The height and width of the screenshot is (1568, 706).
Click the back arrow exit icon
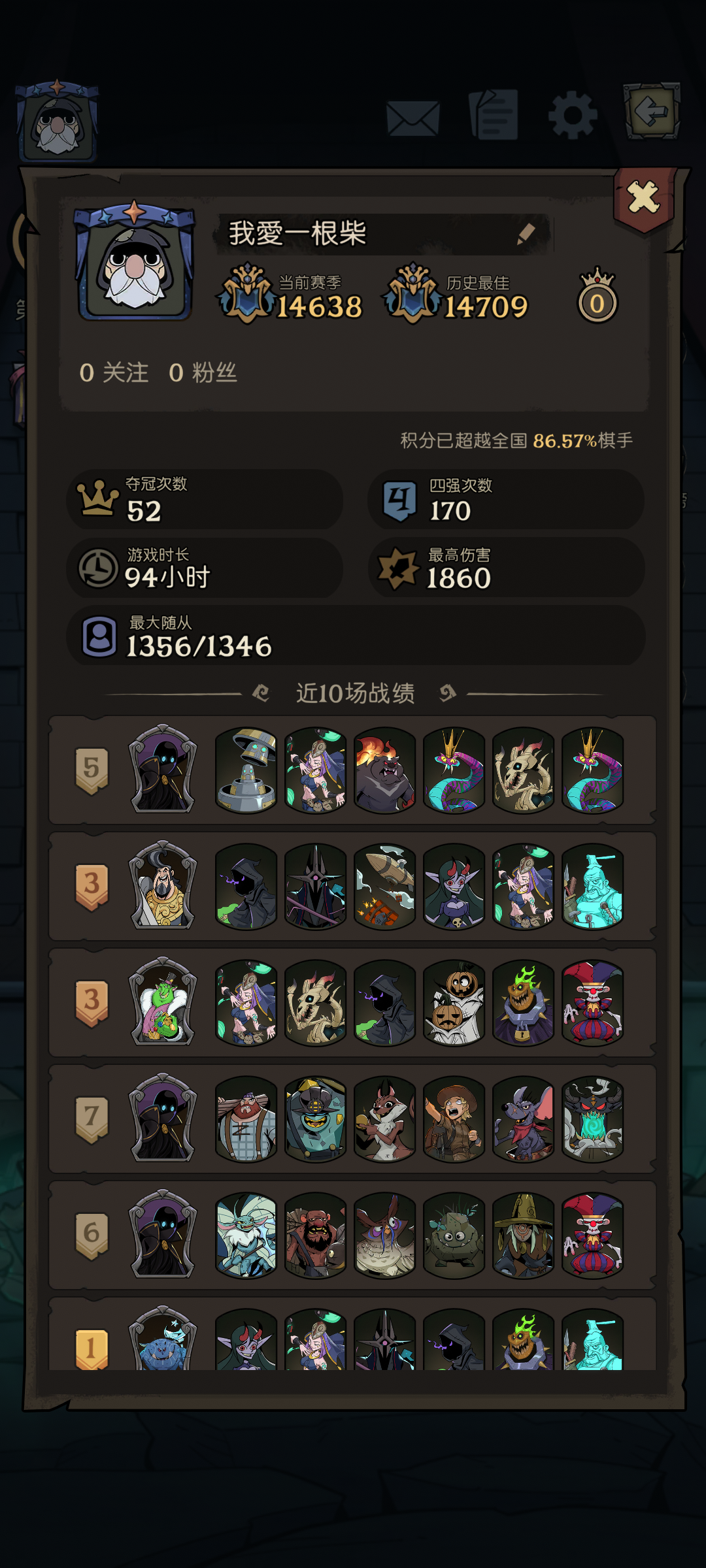tap(652, 110)
